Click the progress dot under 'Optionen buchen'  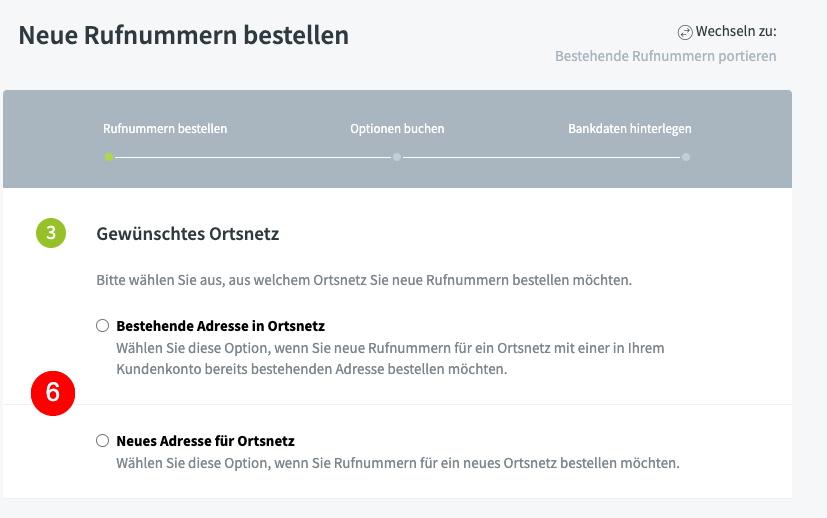click(397, 157)
